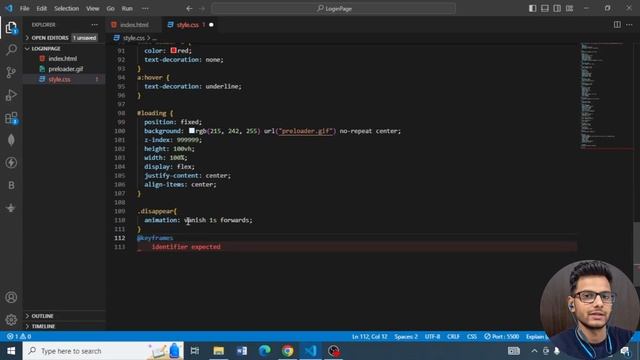Open the Thunder Client lightning icon

(11, 162)
